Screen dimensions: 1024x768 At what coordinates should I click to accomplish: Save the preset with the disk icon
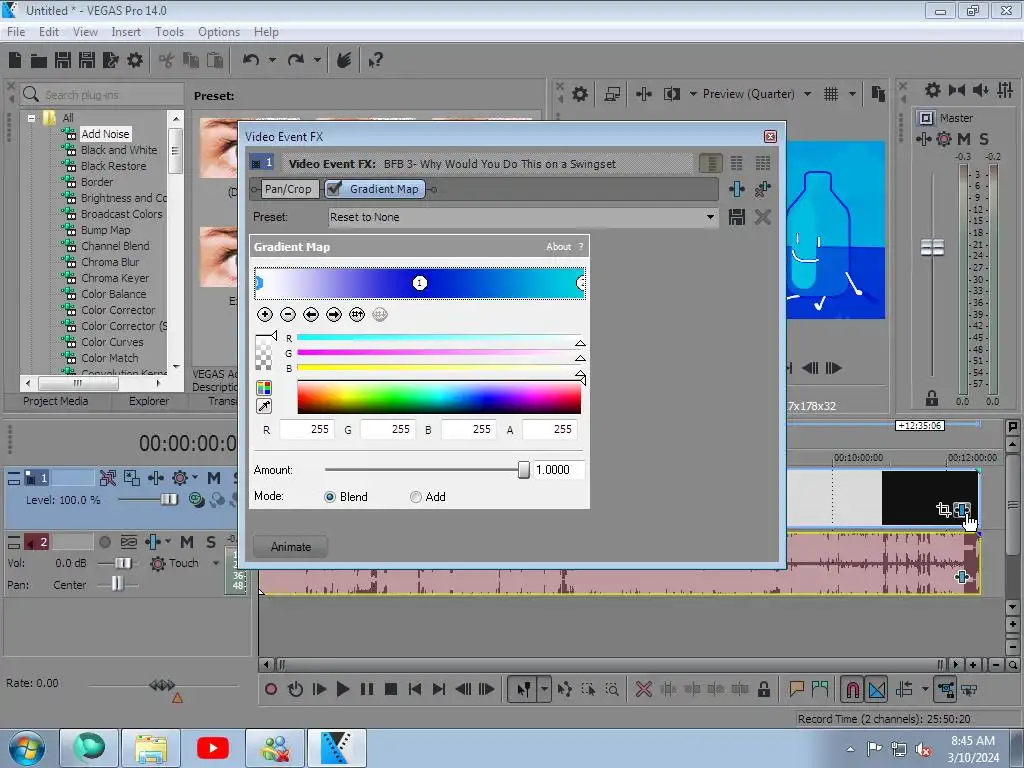(x=737, y=217)
